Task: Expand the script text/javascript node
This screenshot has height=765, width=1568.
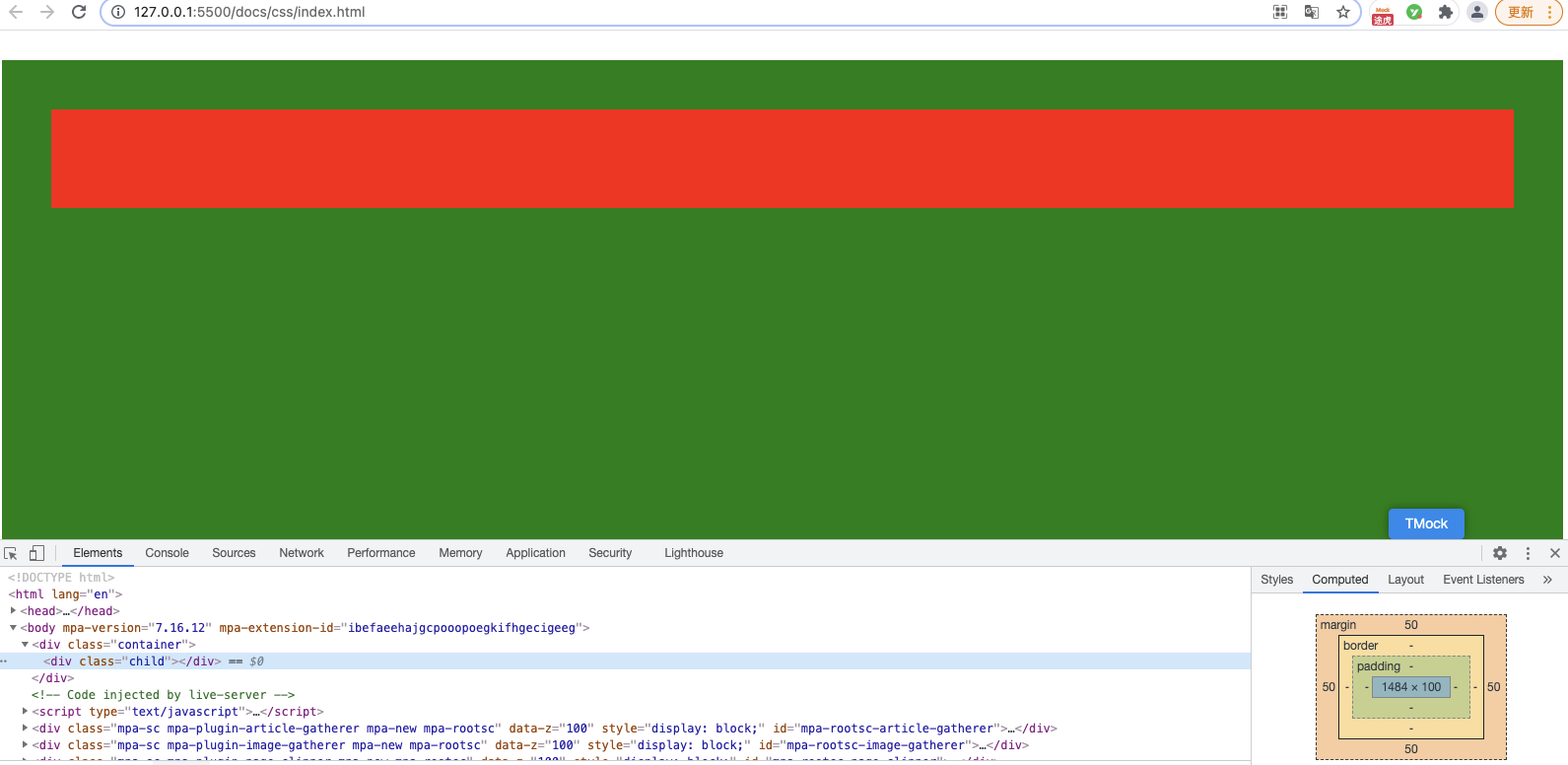Action: tap(25, 712)
